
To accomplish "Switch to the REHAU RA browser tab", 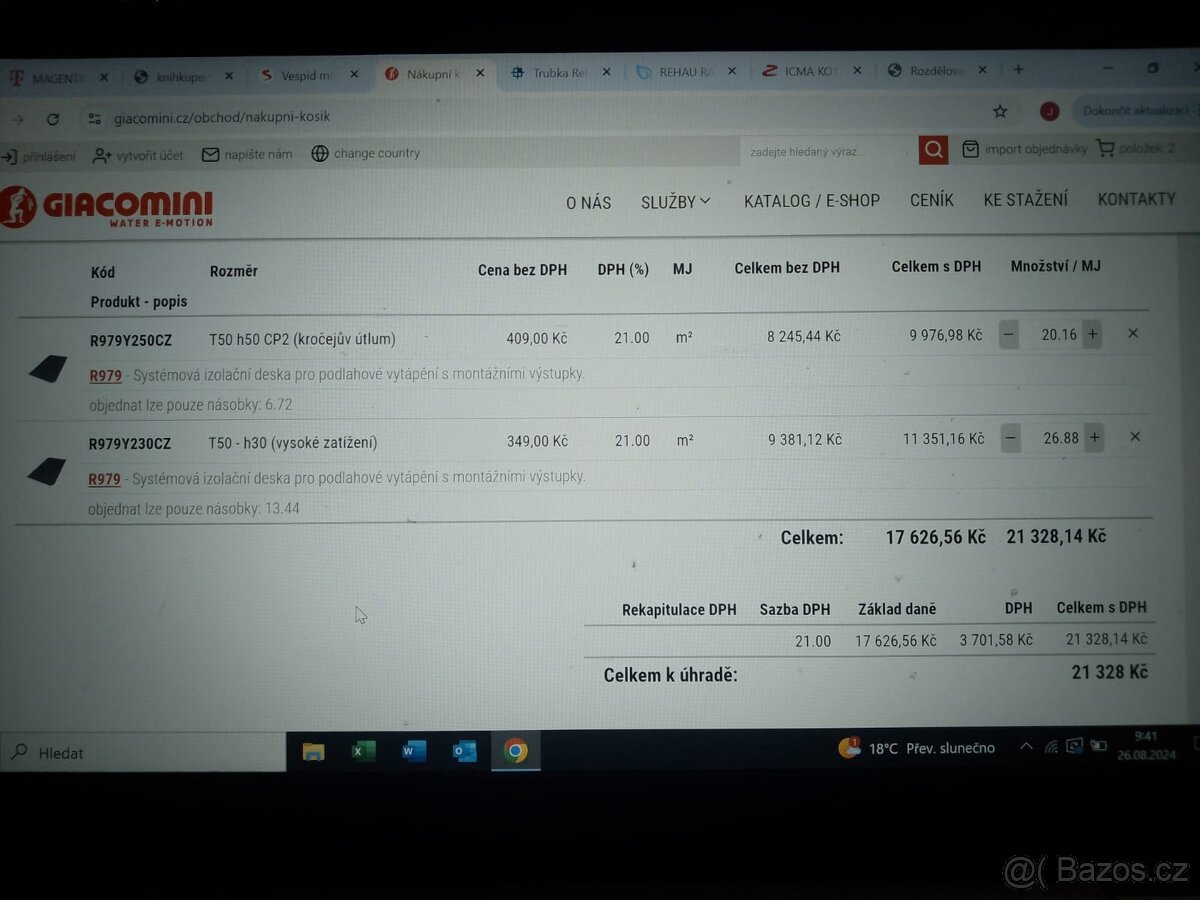I will point(685,72).
